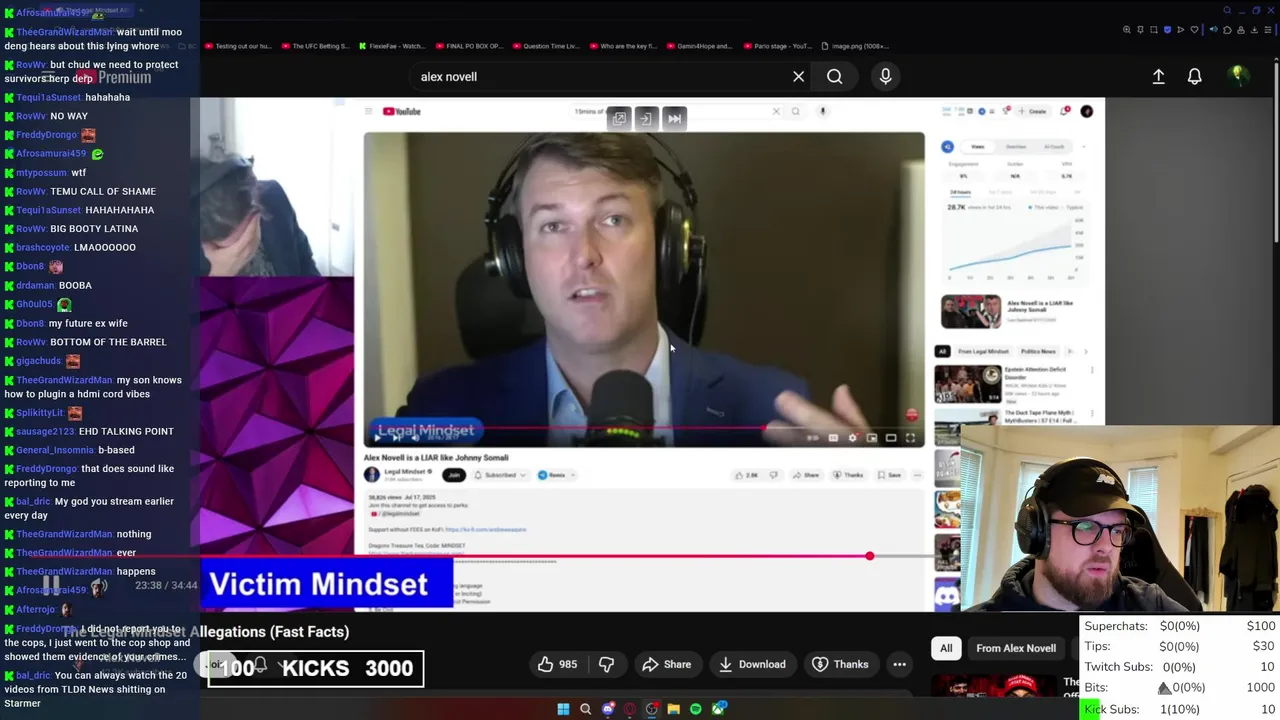
Task: Seek the inner video's progress bar
Action: point(644,428)
